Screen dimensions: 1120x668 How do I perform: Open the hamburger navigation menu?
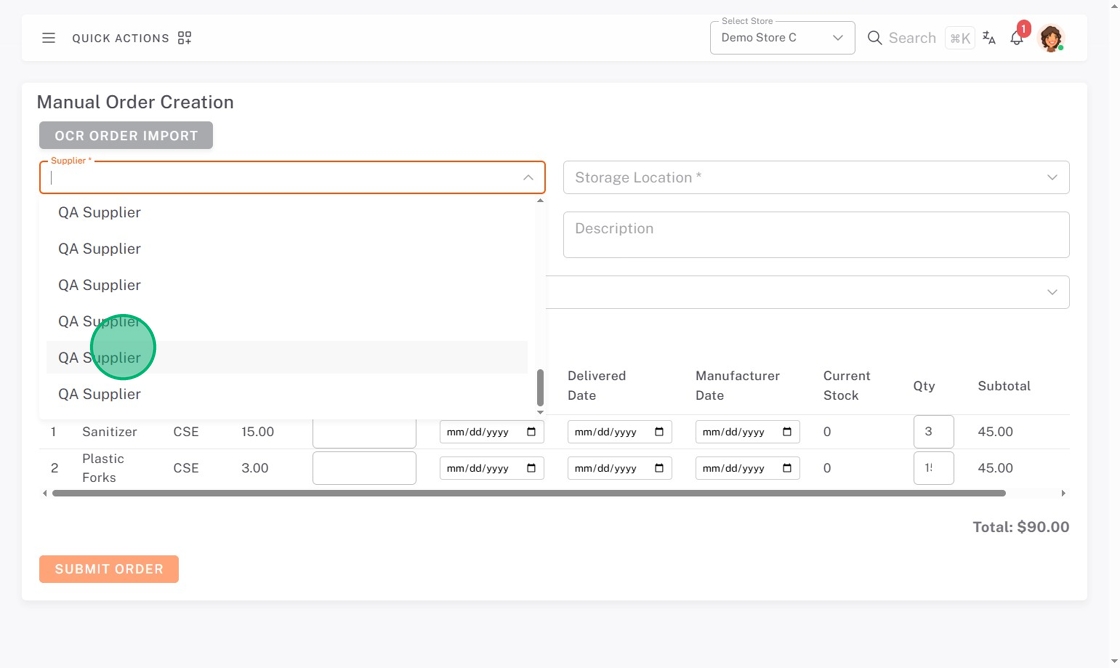48,38
